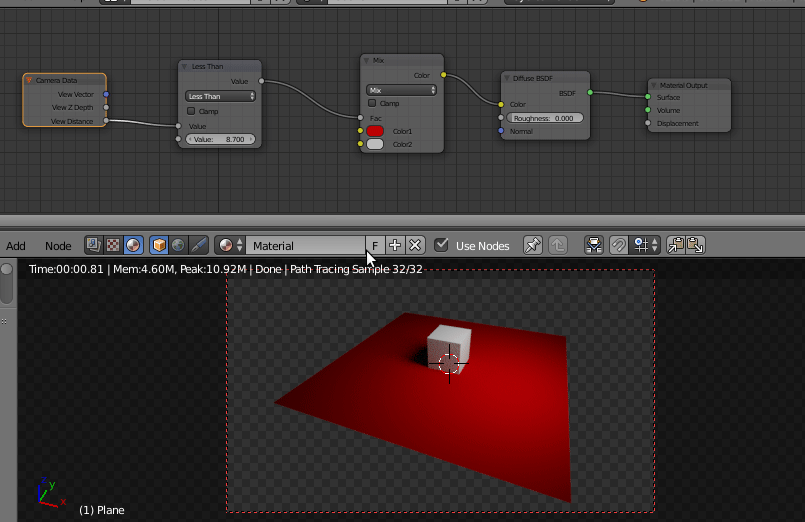Toggle node snapping magnet icon

point(619,245)
